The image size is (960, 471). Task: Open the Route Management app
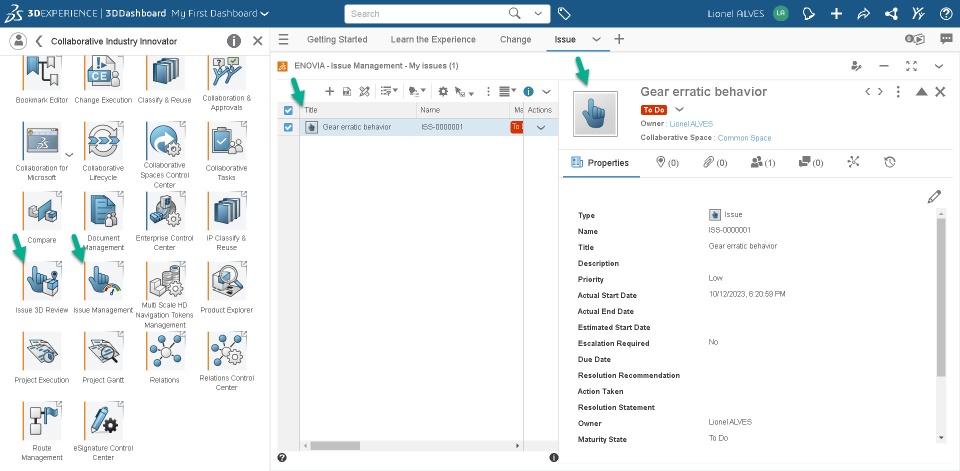point(42,421)
